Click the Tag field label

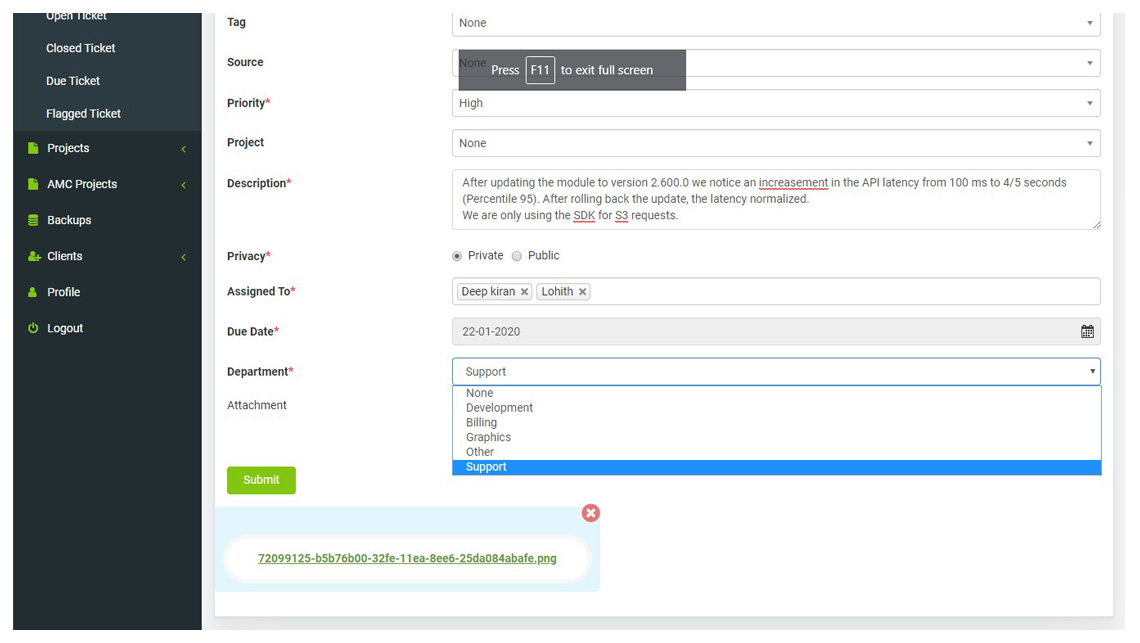pos(236,23)
